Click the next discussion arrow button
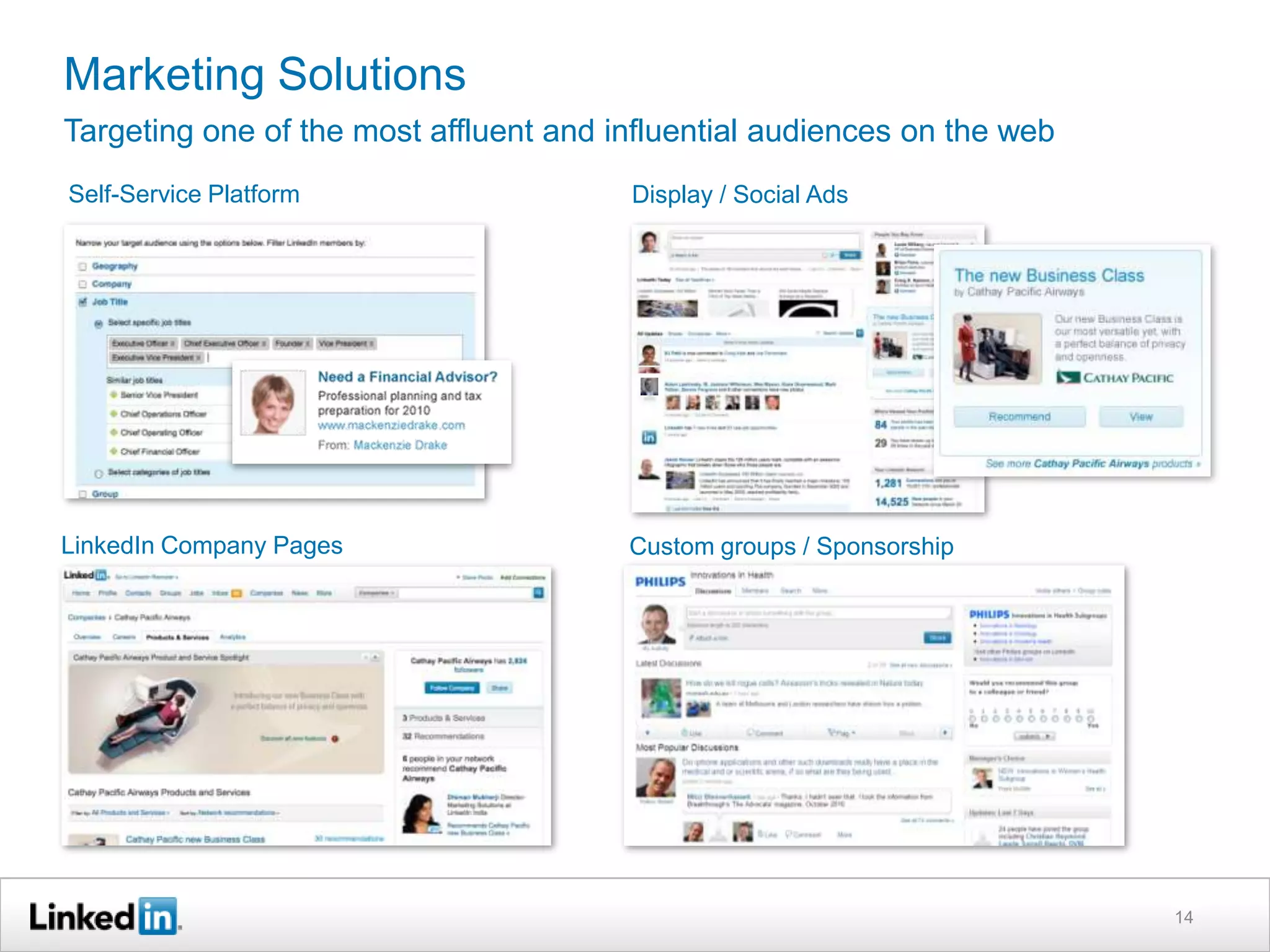The width and height of the screenshot is (1270, 952). pyautogui.click(x=945, y=733)
